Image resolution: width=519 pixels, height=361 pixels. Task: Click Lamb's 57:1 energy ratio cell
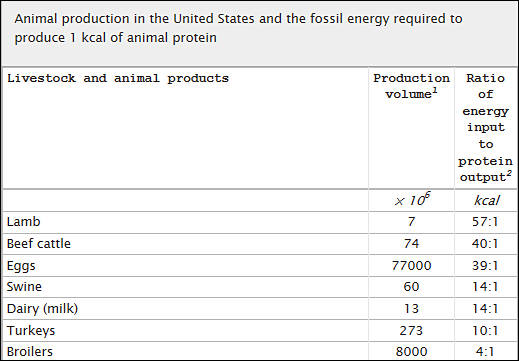[x=485, y=222]
